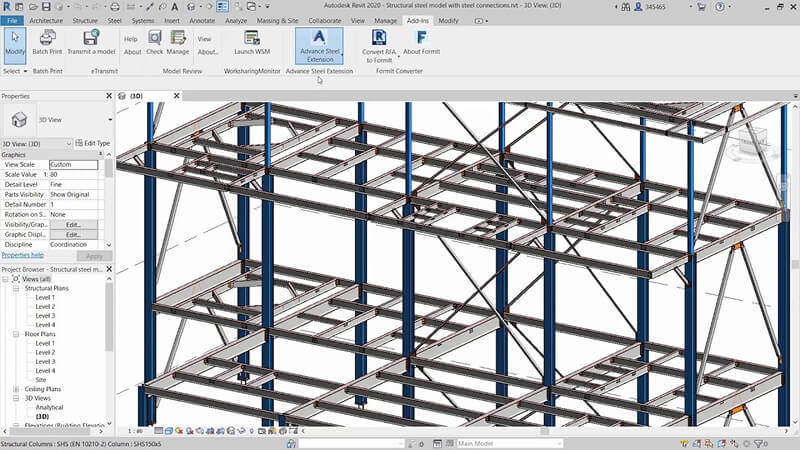Click help question mark icon
800x450 pixels.
pos(720,7)
